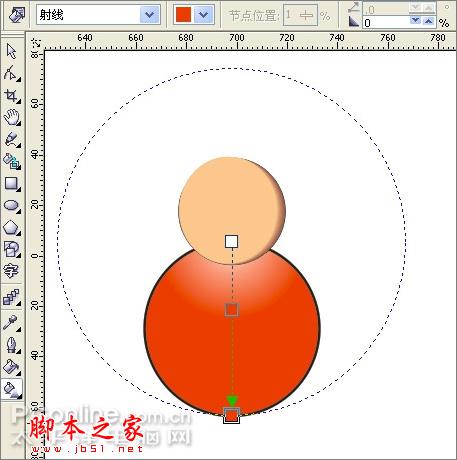This screenshot has width=457, height=460.
Task: Click the 节点位置 node position field
Action: coord(300,15)
